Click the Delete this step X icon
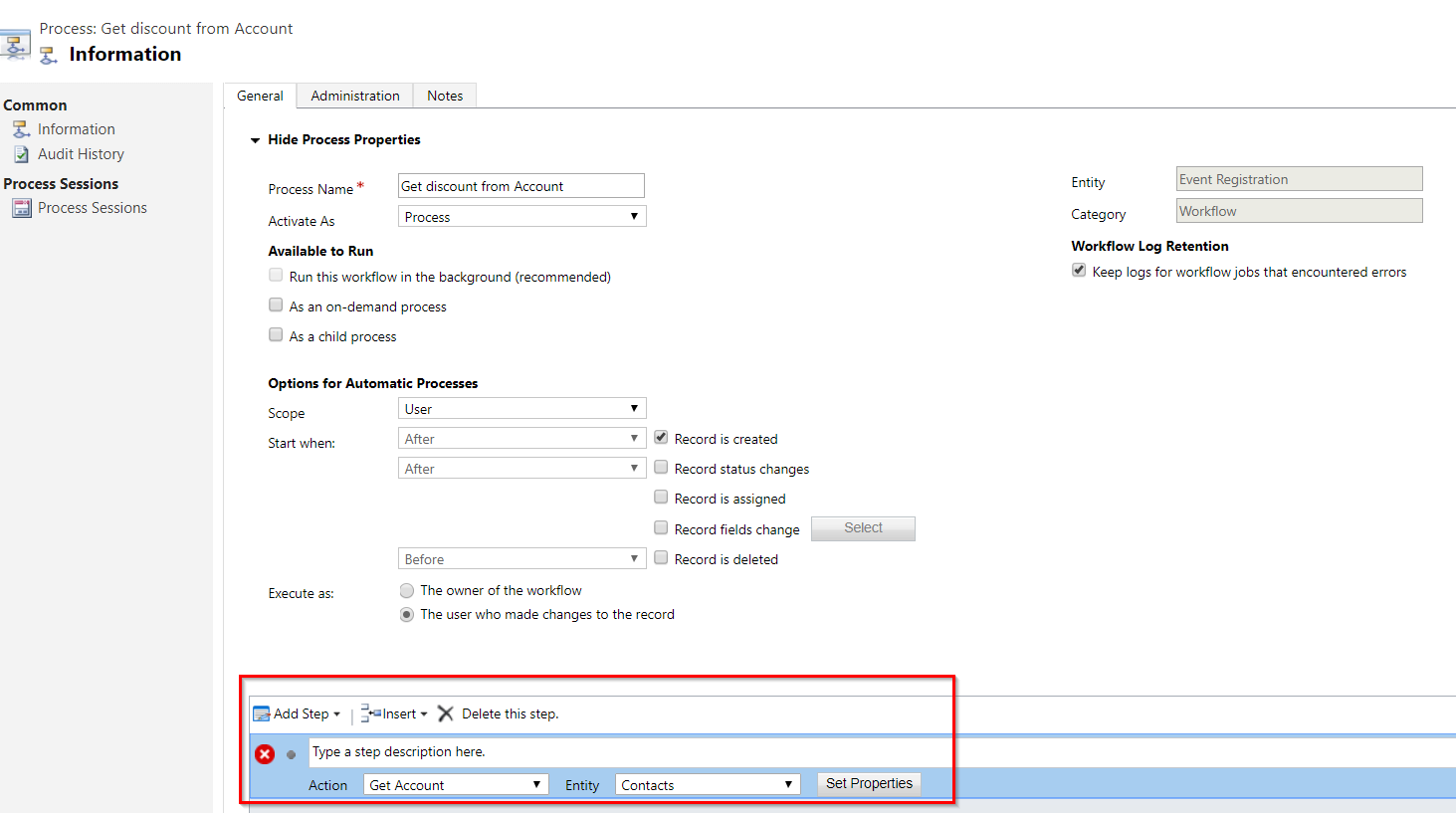The image size is (1456, 813). click(x=446, y=713)
